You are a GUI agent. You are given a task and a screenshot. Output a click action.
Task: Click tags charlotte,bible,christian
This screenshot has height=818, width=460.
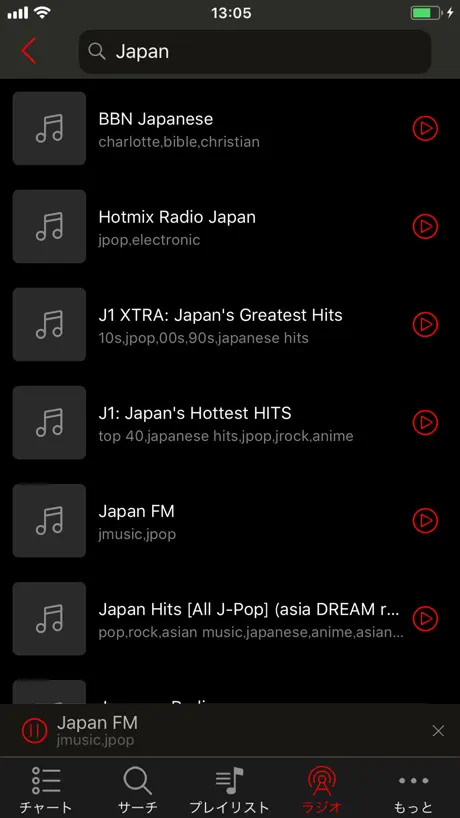pos(179,142)
